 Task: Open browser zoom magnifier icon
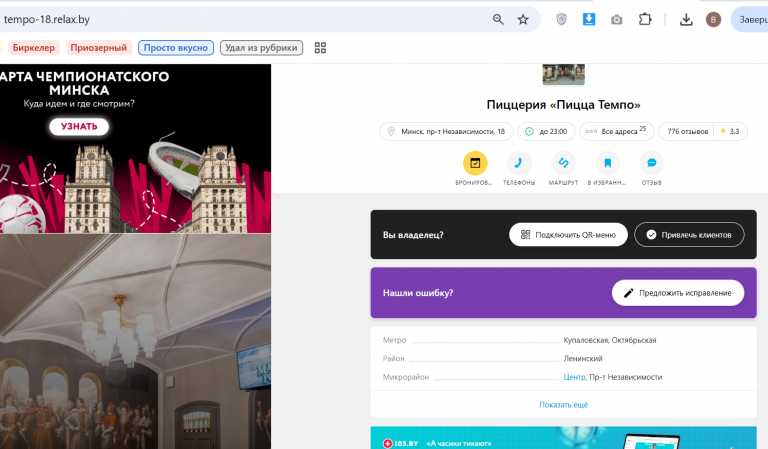click(x=498, y=20)
